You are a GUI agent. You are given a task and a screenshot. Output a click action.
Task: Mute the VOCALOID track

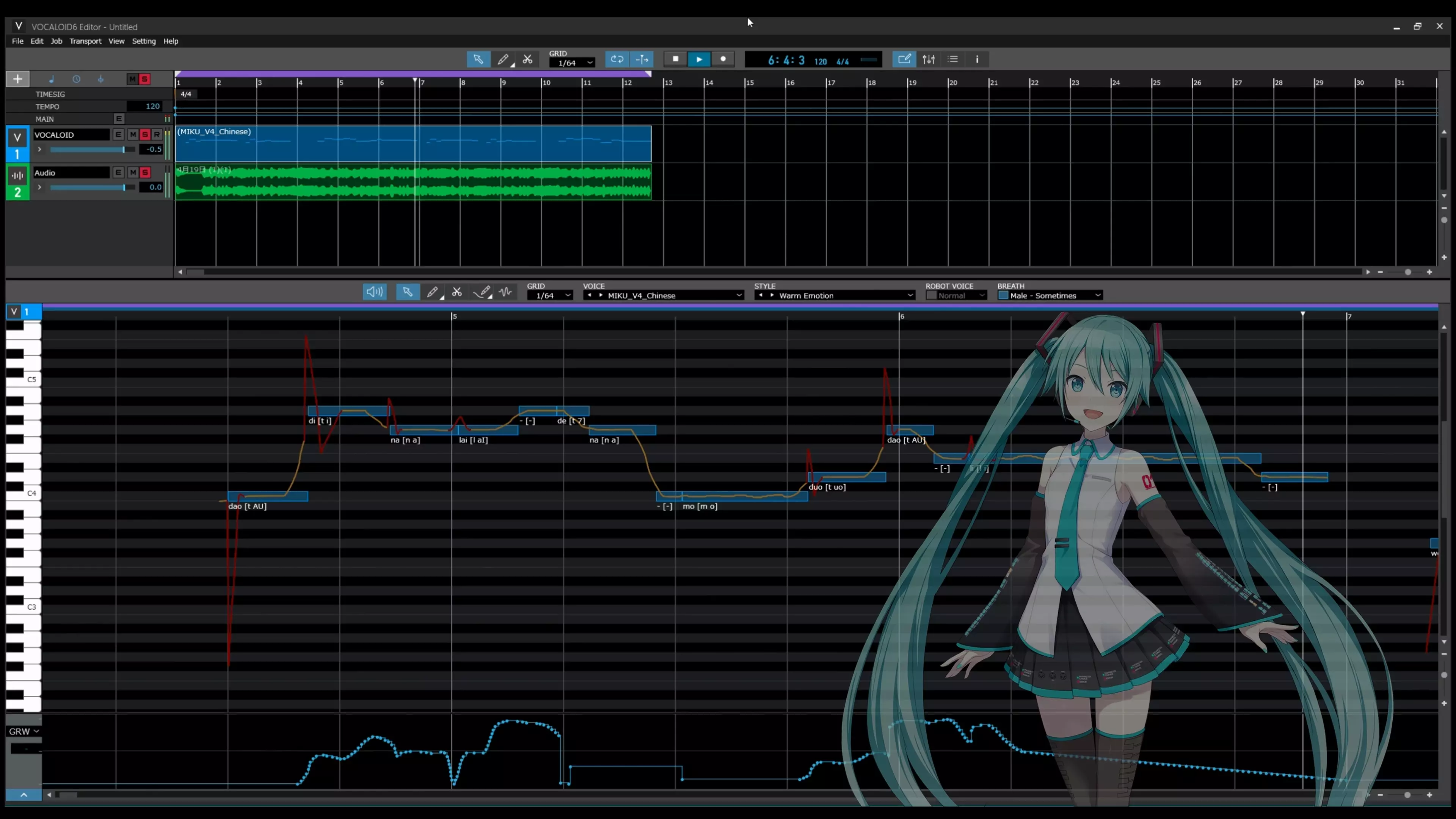tap(132, 135)
